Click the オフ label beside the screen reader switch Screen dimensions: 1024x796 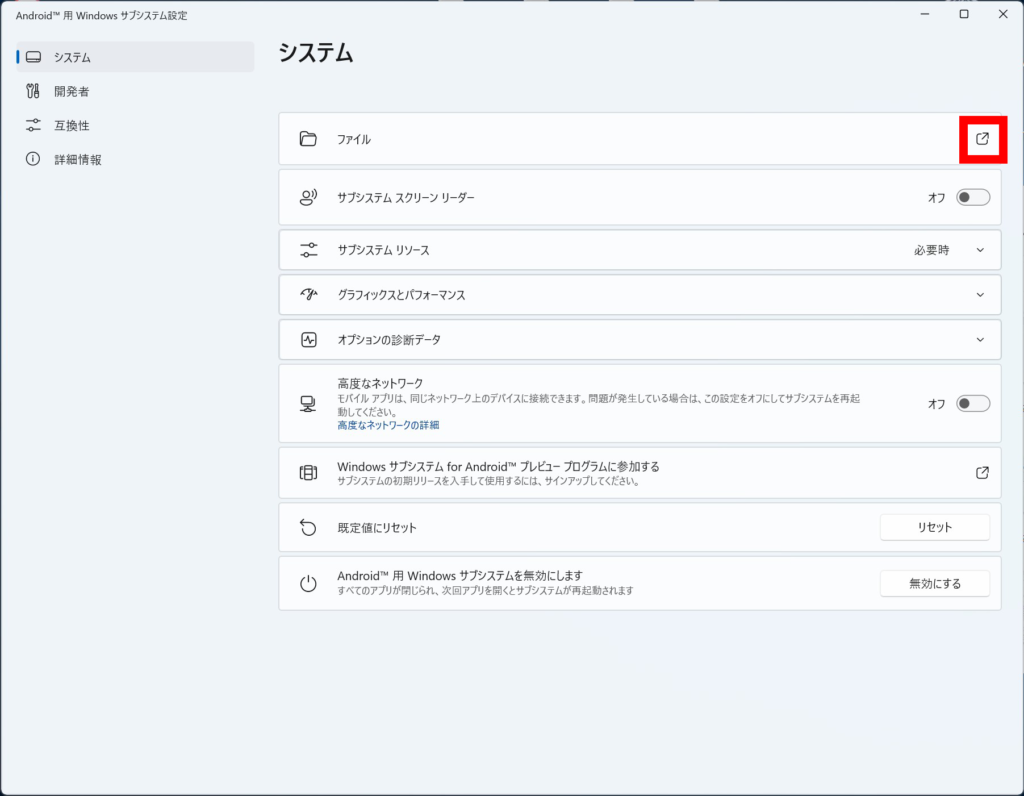click(936, 198)
